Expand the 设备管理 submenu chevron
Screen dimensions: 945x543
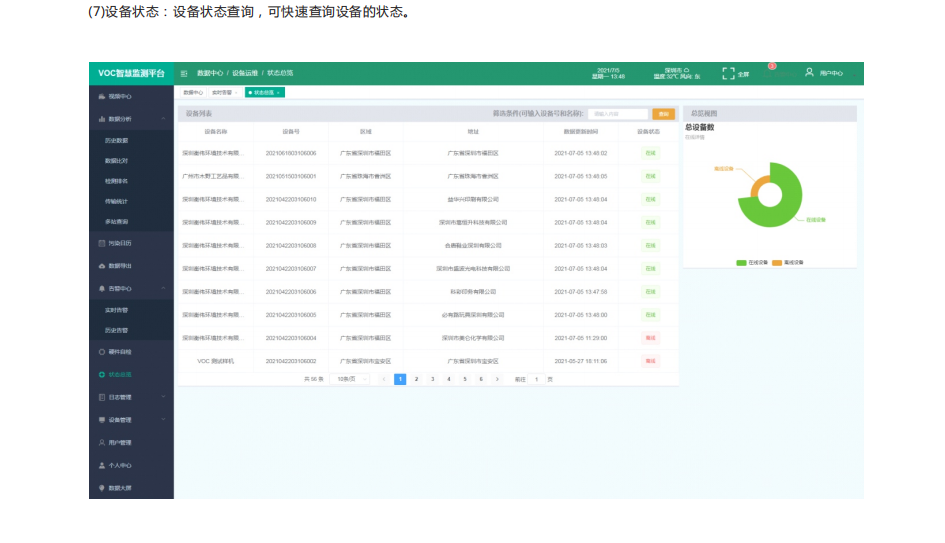pyautogui.click(x=163, y=420)
